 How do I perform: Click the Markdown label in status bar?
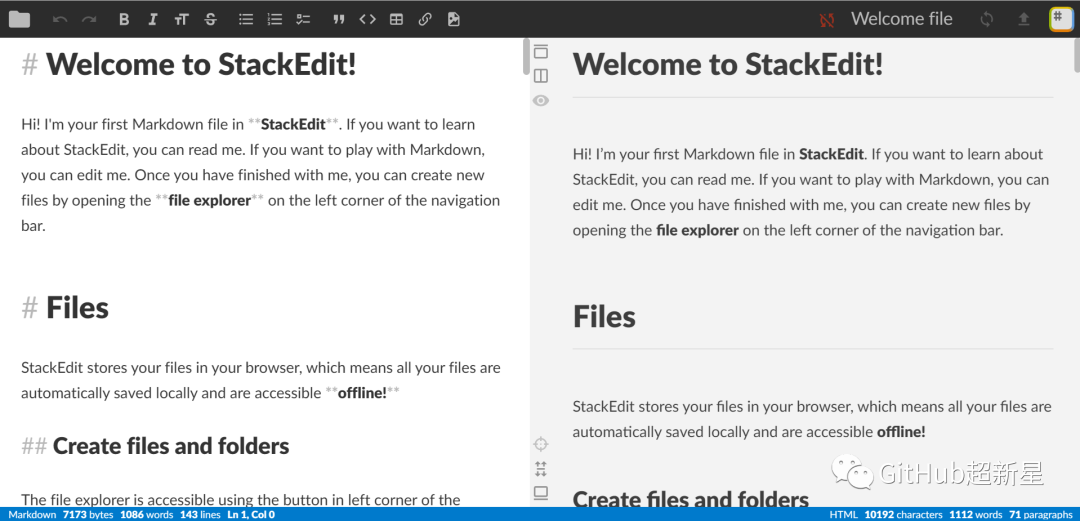(32, 515)
